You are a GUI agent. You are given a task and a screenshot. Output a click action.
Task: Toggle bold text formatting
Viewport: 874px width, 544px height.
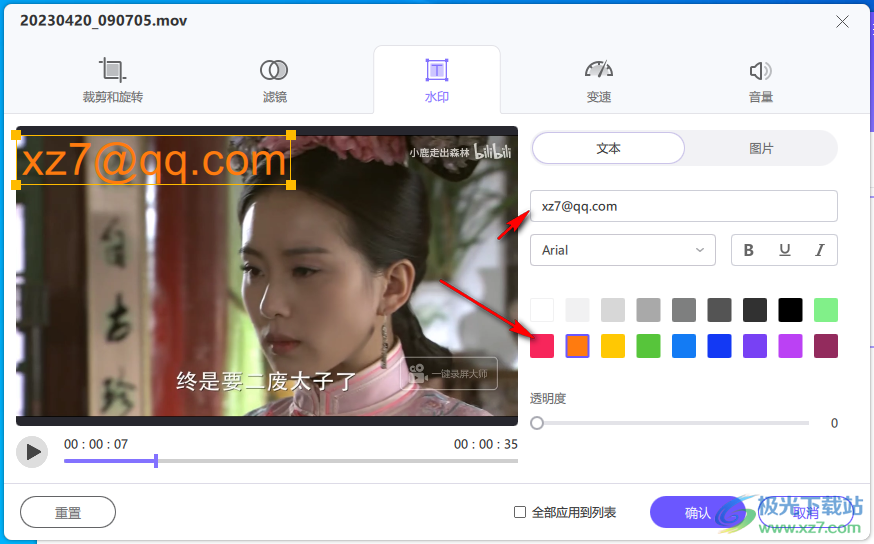[749, 250]
